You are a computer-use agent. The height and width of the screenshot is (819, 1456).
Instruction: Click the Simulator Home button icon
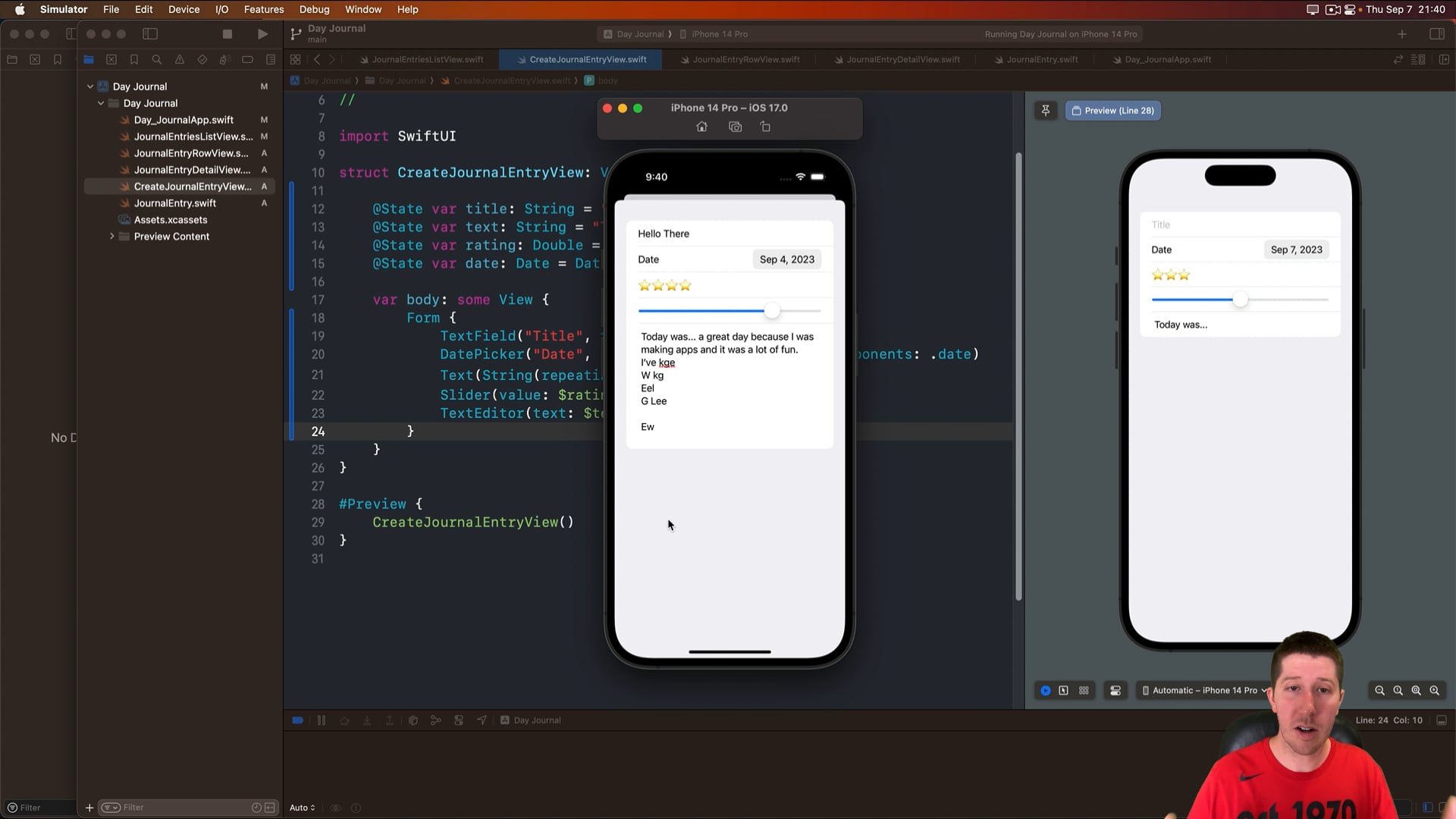(x=702, y=127)
